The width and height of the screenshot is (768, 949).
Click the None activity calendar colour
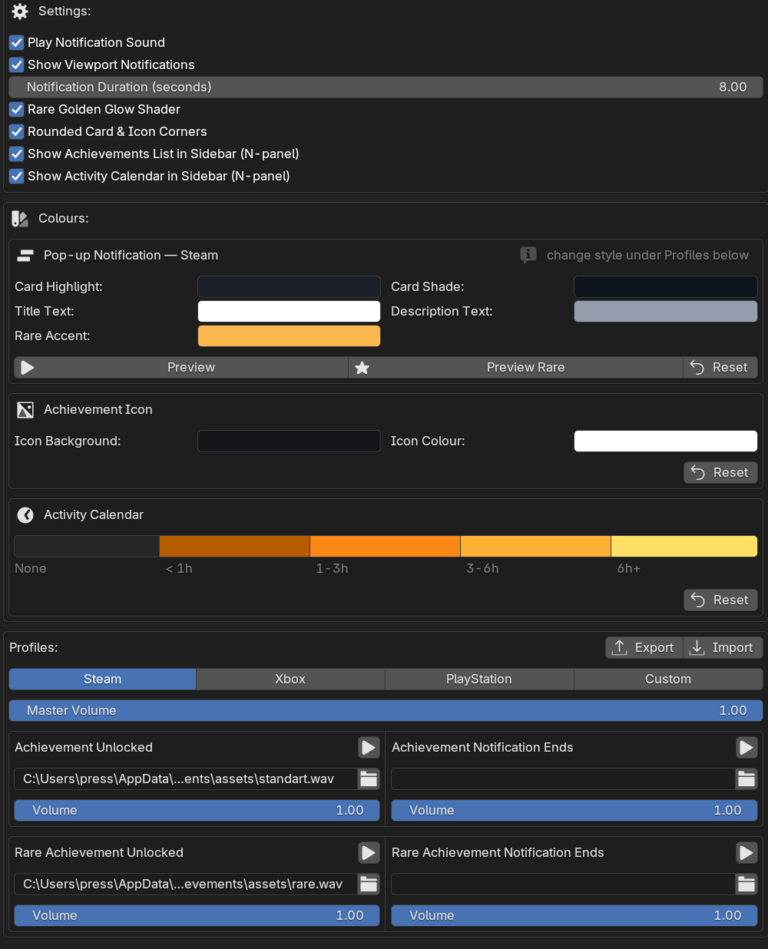coord(87,546)
